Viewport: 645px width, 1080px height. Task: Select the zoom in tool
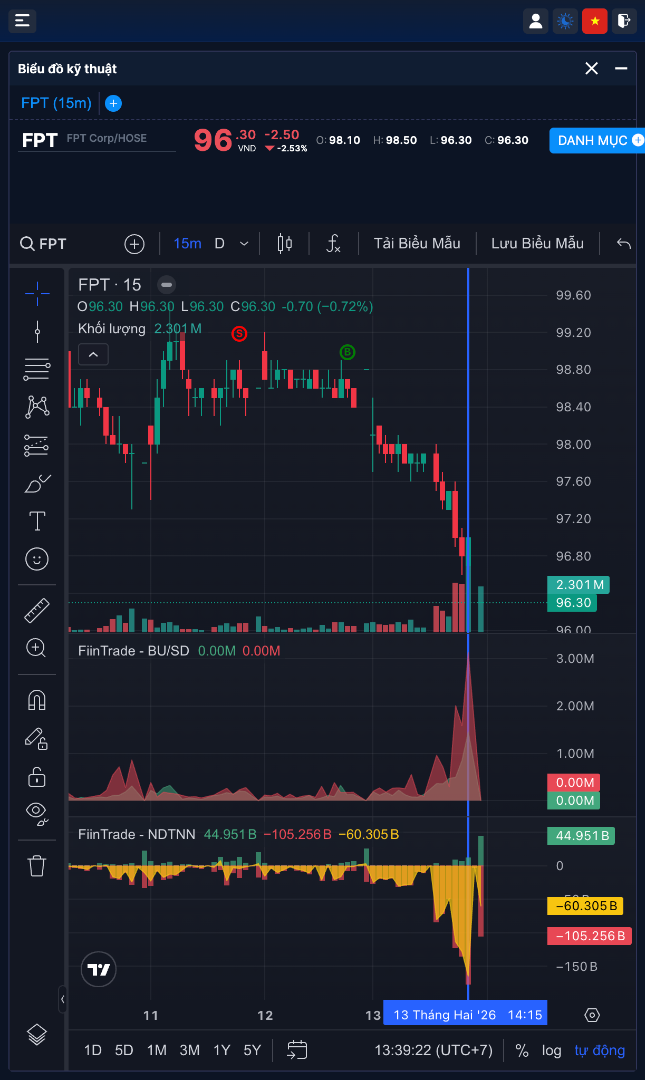(36, 648)
